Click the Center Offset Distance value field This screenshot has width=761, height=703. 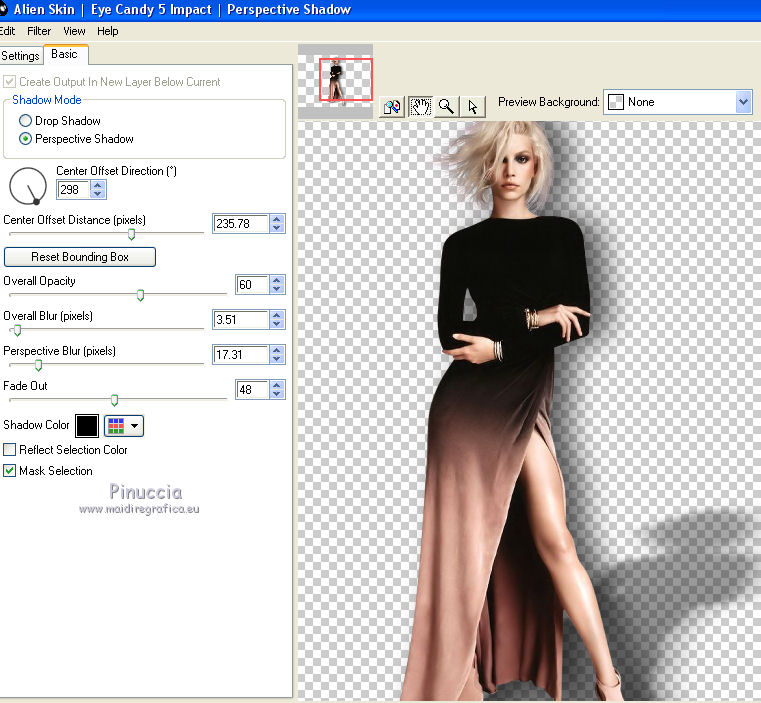pyautogui.click(x=240, y=224)
